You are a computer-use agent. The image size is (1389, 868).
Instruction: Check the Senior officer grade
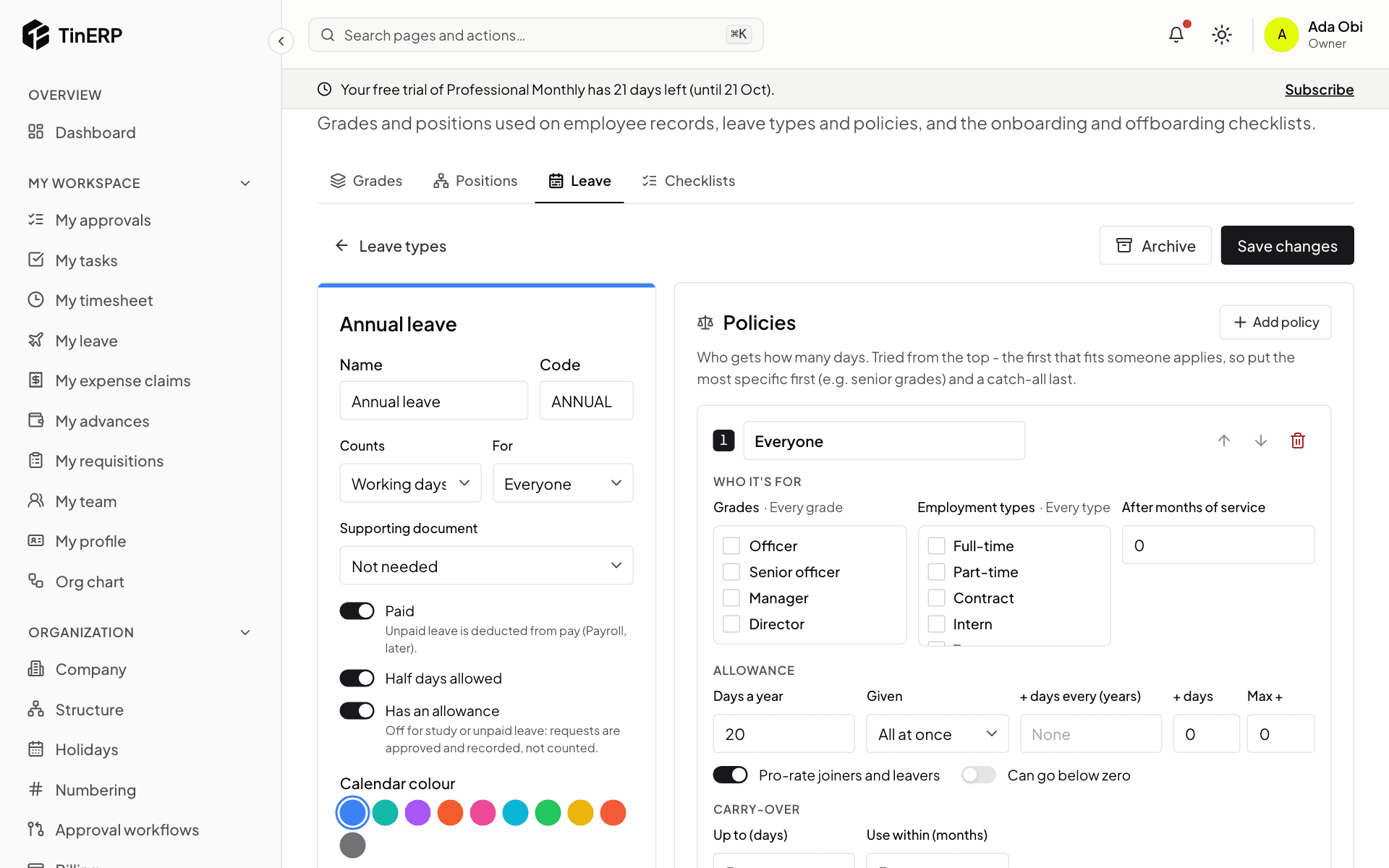point(731,572)
